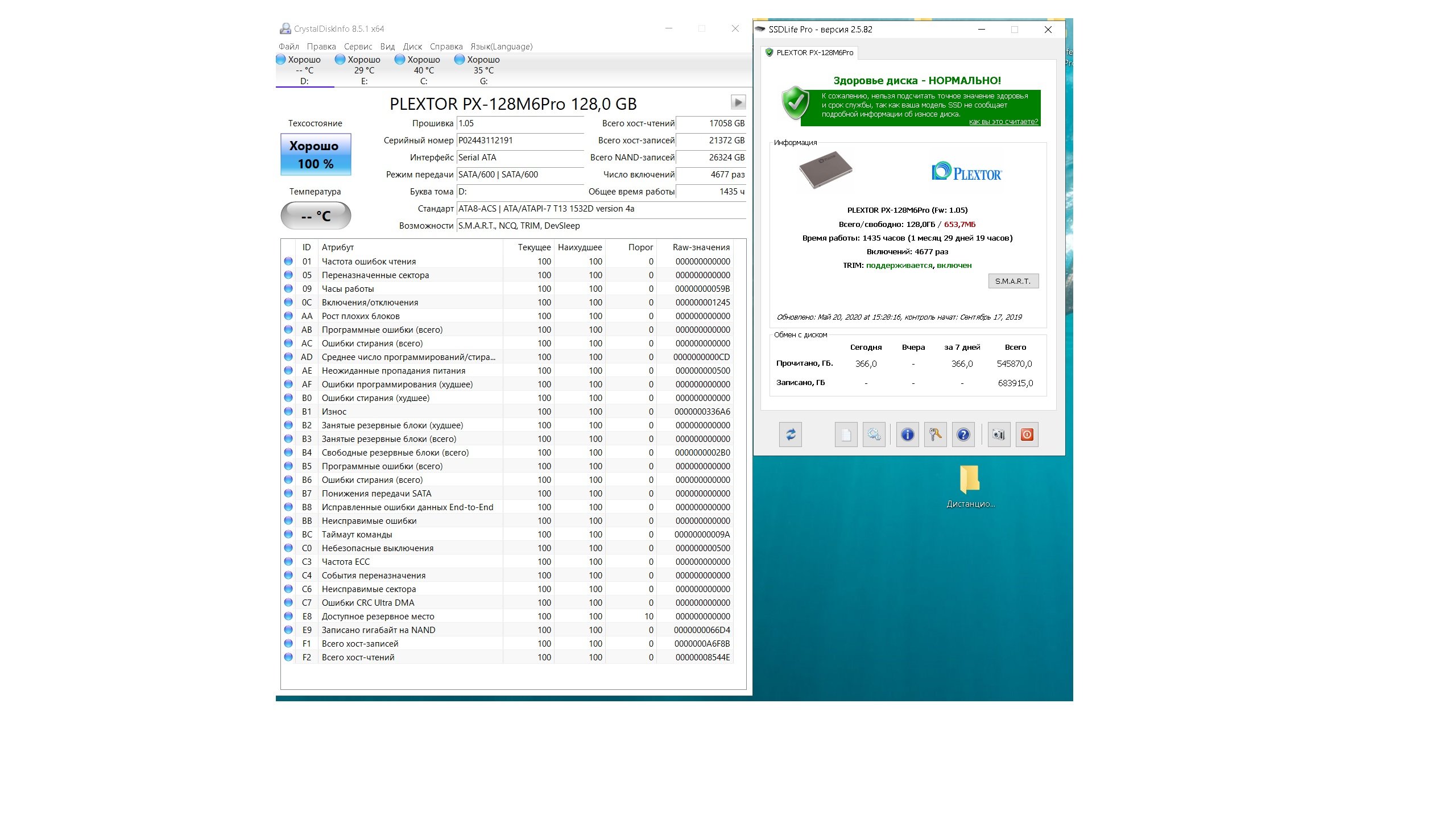Click the green shield health icon
The width and height of the screenshot is (1456, 819).
pyautogui.click(x=796, y=103)
